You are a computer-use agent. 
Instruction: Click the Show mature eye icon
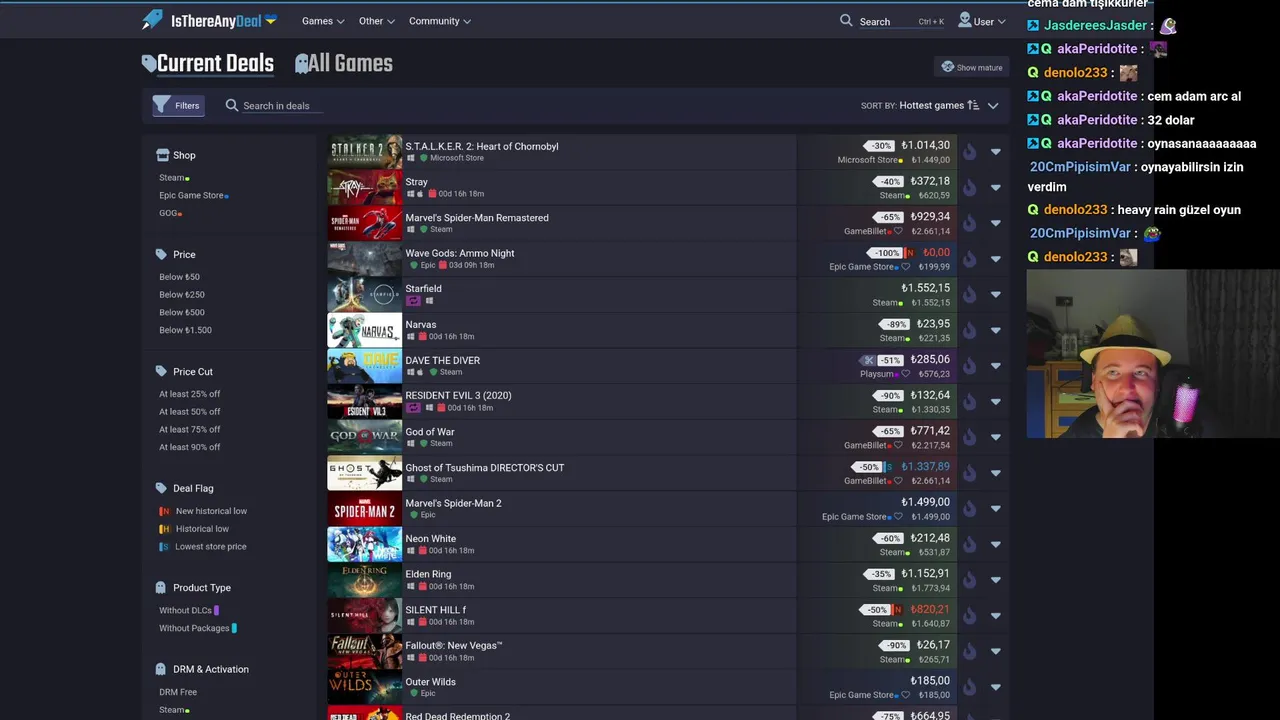pos(947,67)
